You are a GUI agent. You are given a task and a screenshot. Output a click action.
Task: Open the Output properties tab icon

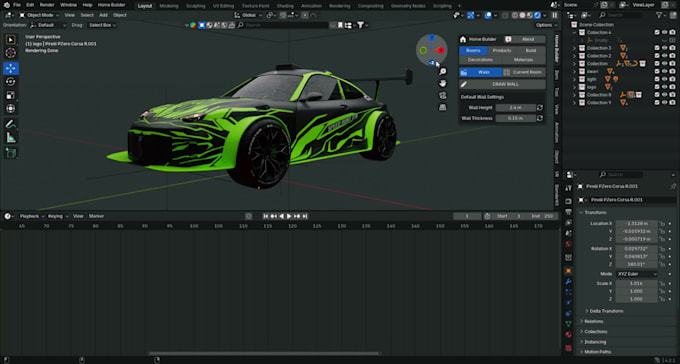click(x=569, y=212)
